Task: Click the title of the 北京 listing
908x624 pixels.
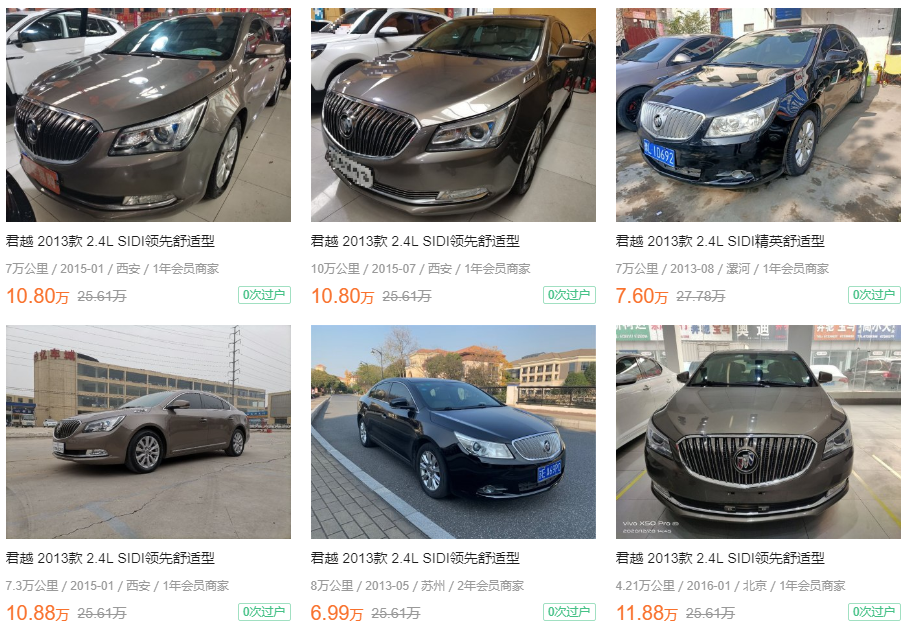Action: coord(720,558)
